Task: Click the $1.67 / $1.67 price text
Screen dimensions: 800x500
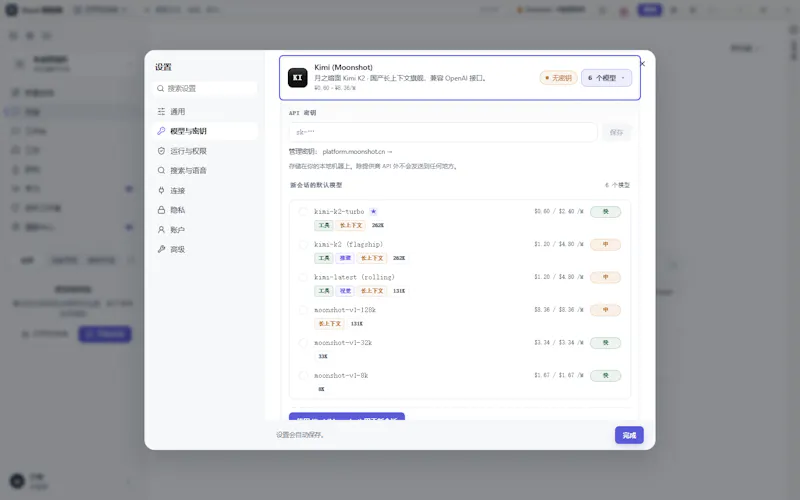Action: tap(559, 375)
